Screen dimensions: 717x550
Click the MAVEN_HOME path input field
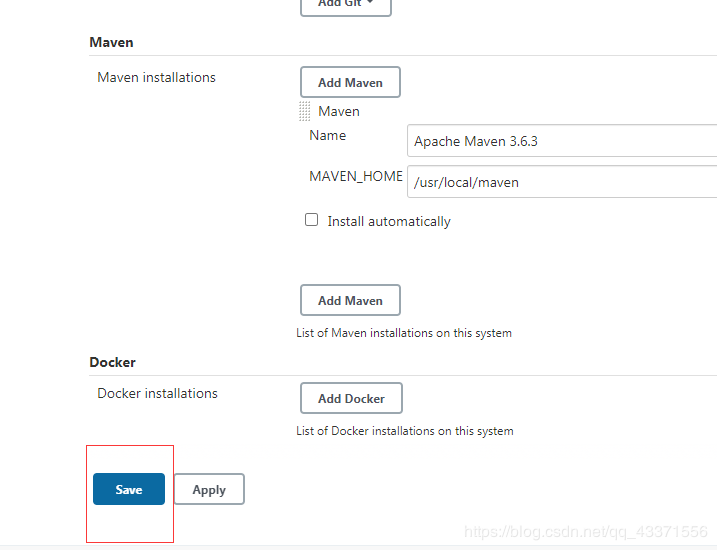(x=562, y=182)
